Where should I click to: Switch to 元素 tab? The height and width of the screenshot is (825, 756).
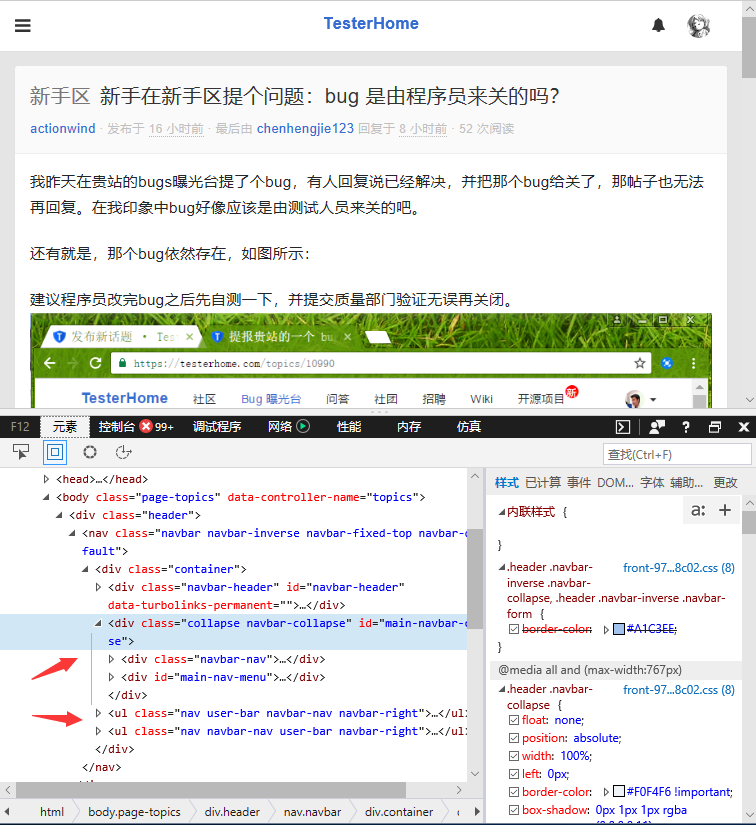65,427
